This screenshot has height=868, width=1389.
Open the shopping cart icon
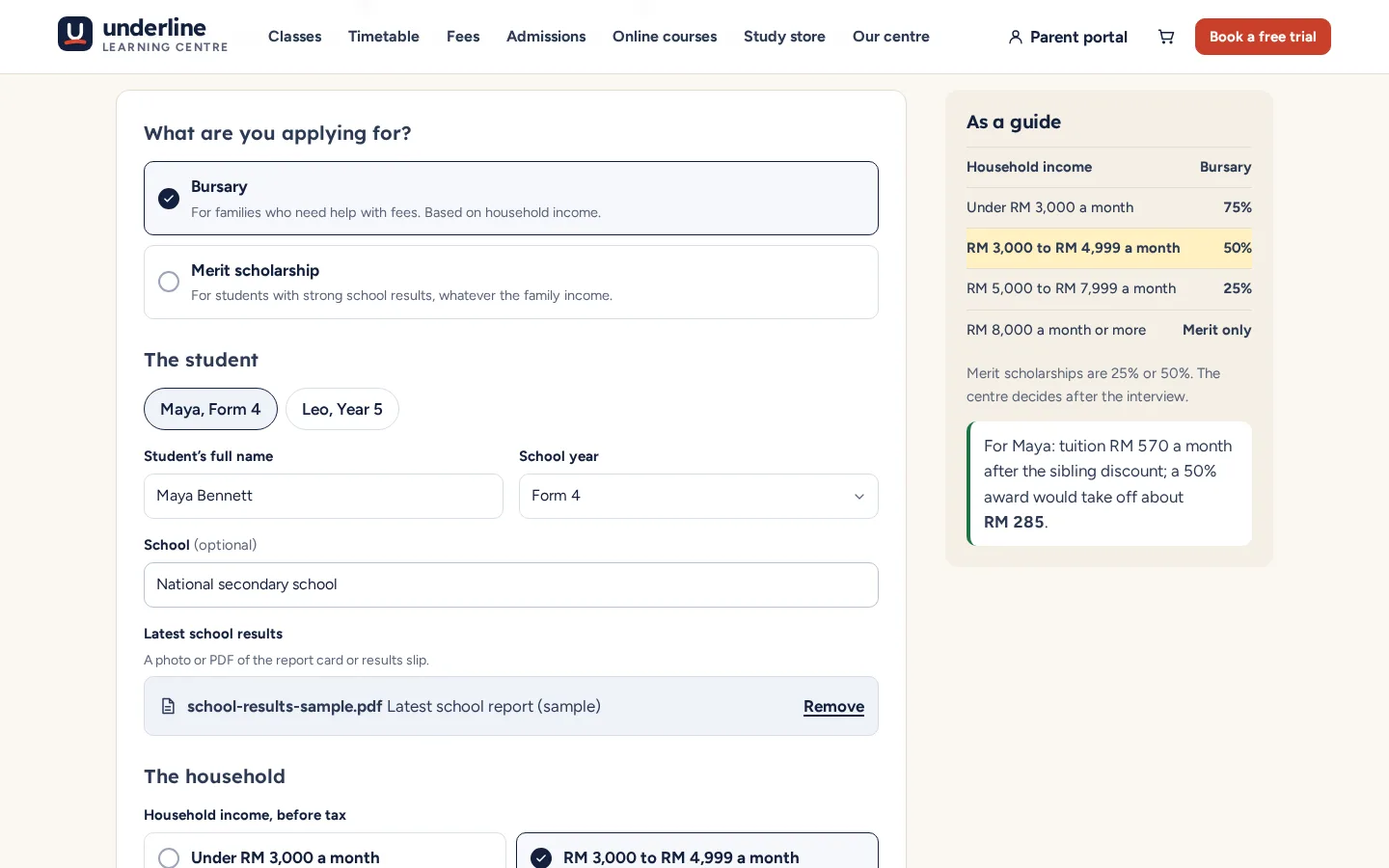coord(1166,37)
